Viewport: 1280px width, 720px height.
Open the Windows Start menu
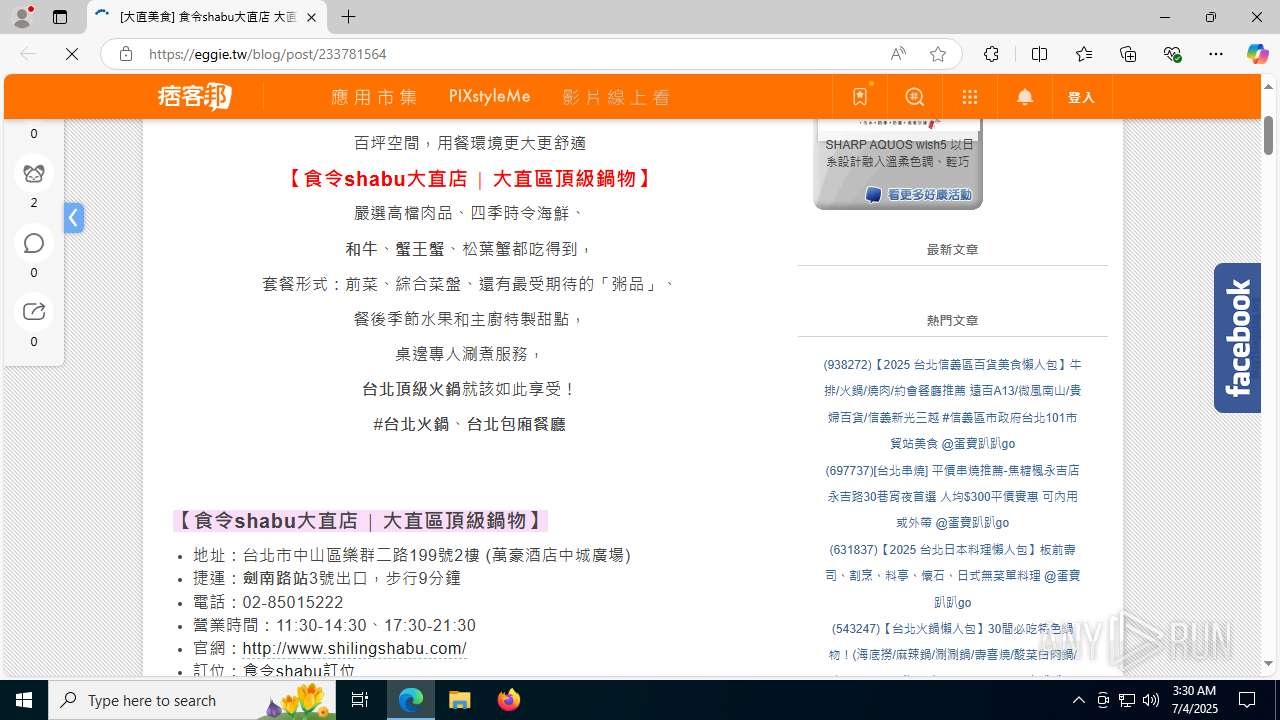[24, 700]
